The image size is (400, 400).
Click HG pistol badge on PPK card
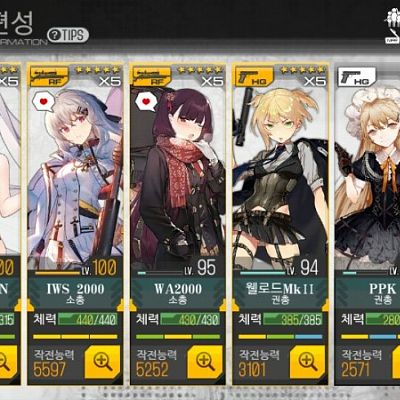pos(357,76)
